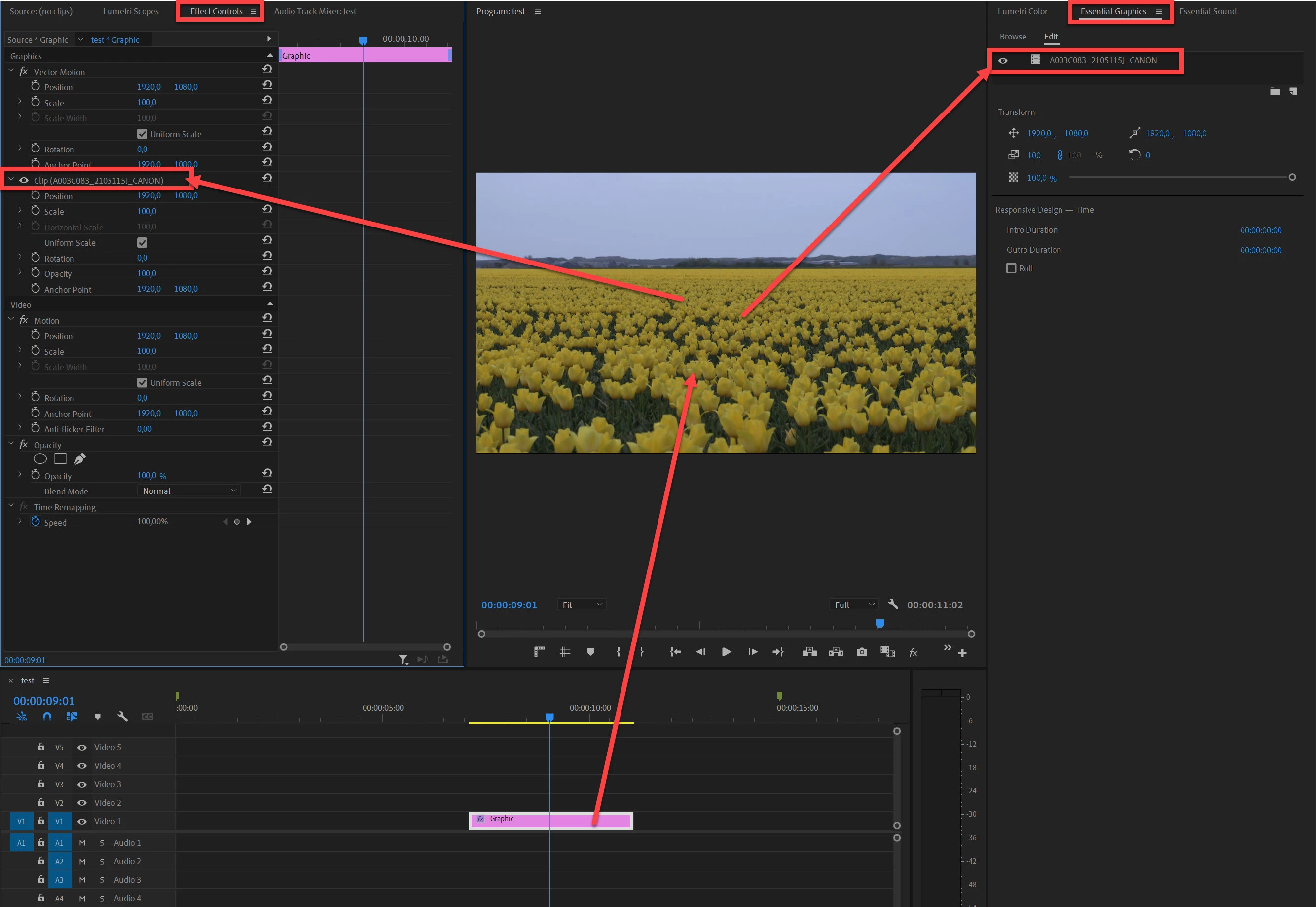Click the Add Marker icon in Program monitor

[591, 652]
